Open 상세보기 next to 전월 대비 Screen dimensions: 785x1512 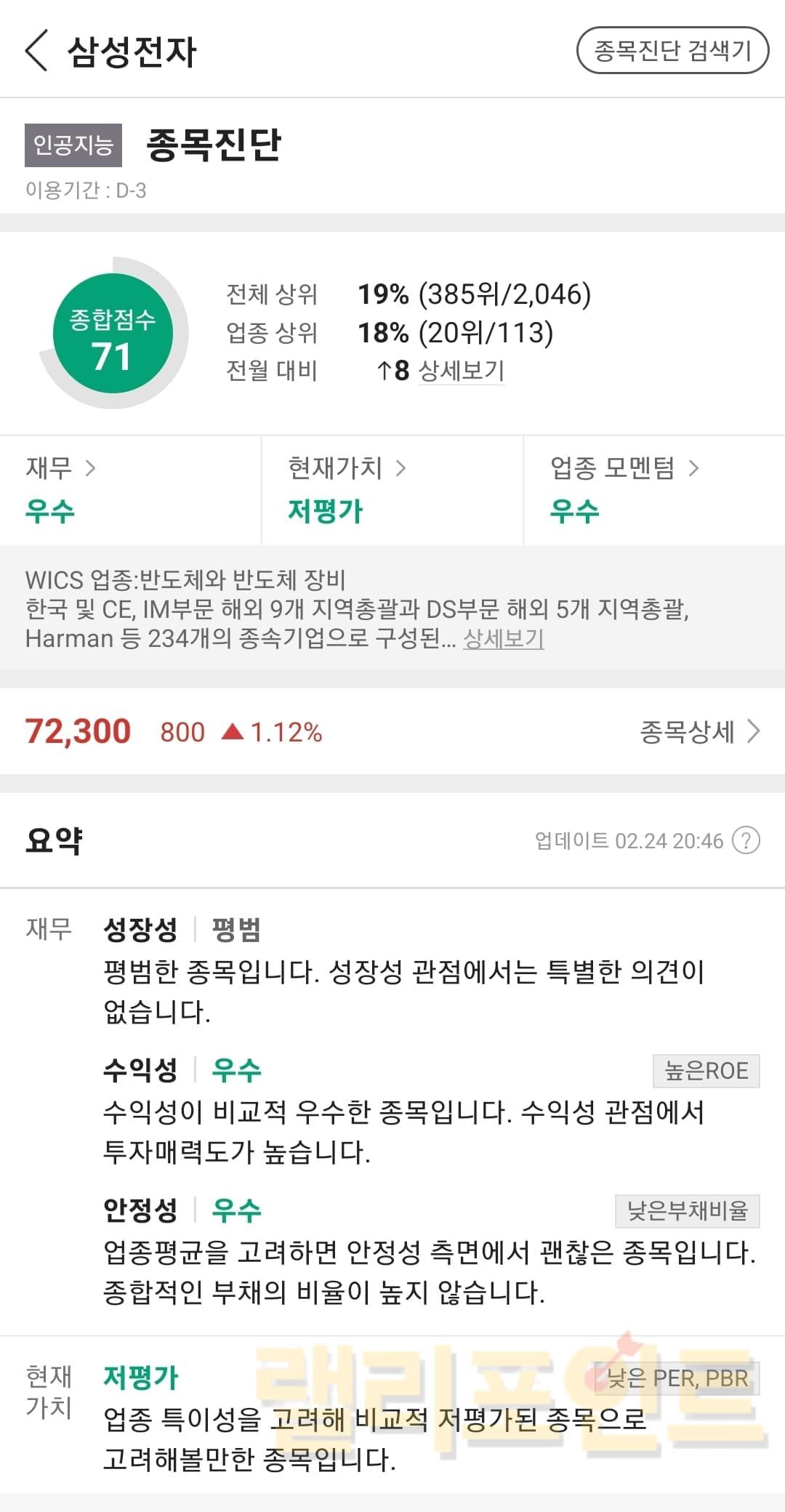[x=461, y=371]
